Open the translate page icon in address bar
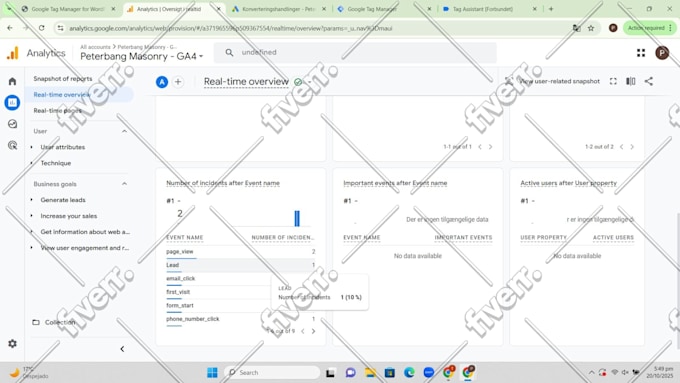Viewport: 680px width, 383px height. (576, 28)
